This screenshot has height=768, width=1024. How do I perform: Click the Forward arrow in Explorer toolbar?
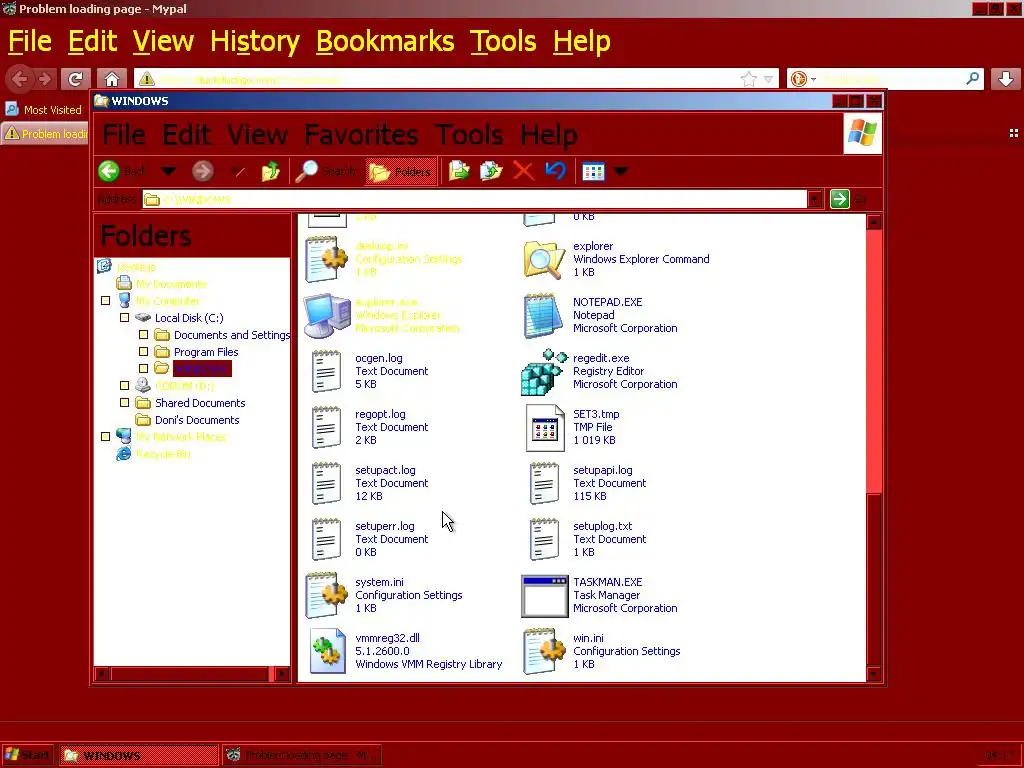202,171
